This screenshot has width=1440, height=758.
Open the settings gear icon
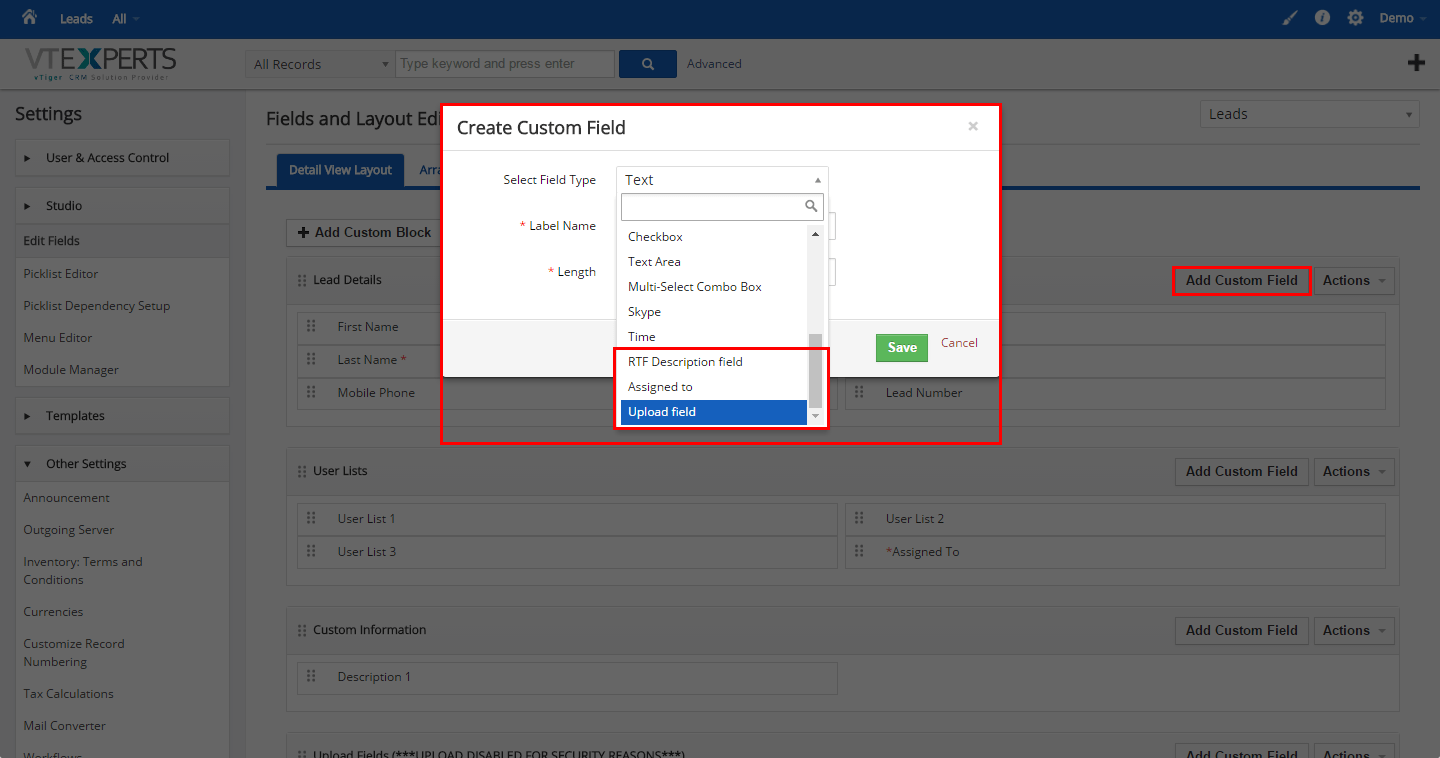click(1355, 17)
